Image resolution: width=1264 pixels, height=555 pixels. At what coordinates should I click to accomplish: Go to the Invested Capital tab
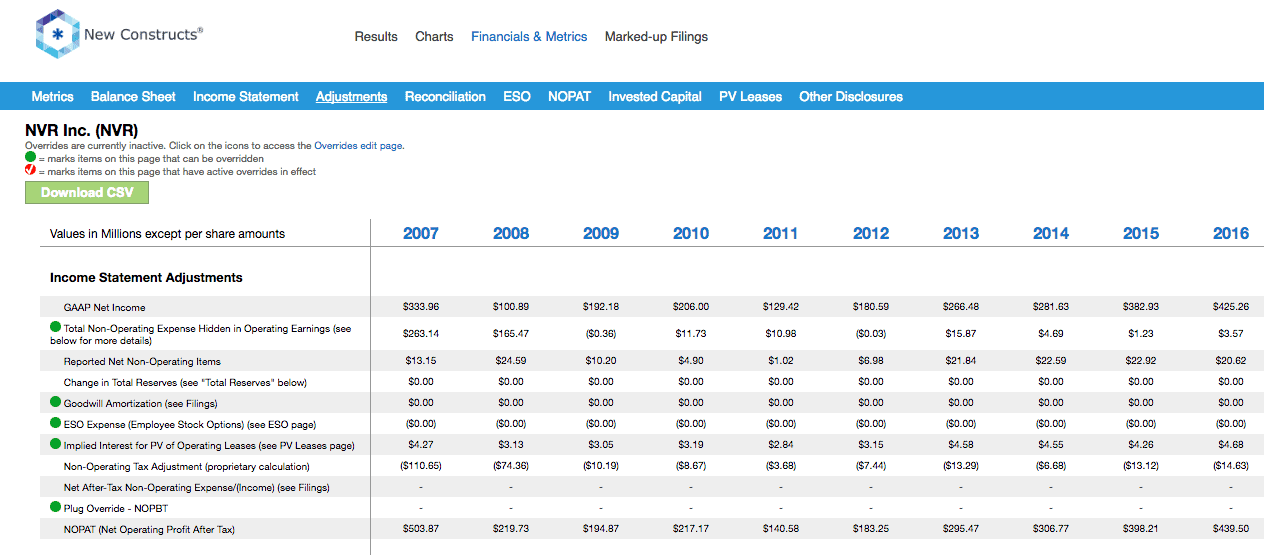pos(655,96)
